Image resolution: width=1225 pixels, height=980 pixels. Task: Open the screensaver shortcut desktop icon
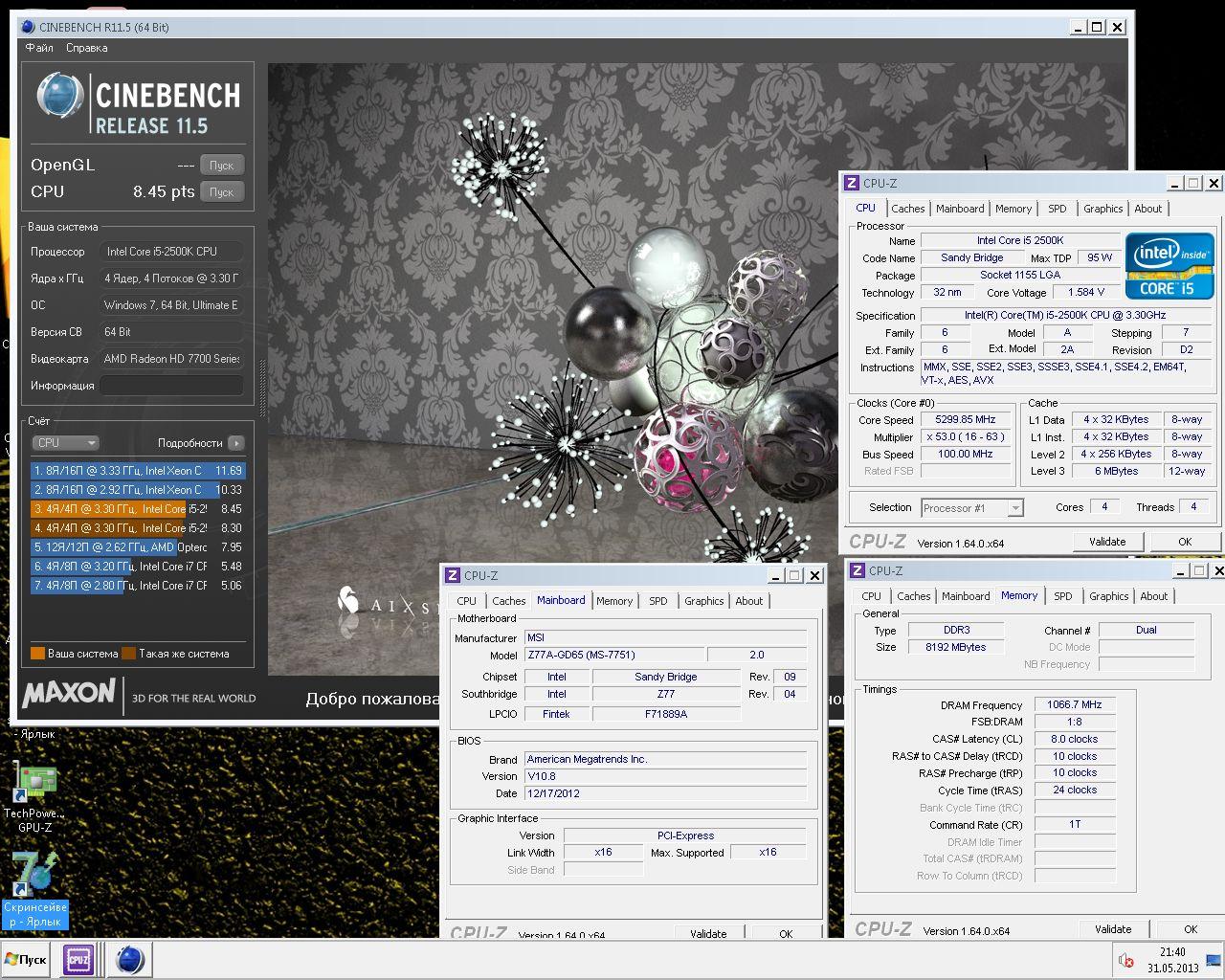pyautogui.click(x=34, y=889)
